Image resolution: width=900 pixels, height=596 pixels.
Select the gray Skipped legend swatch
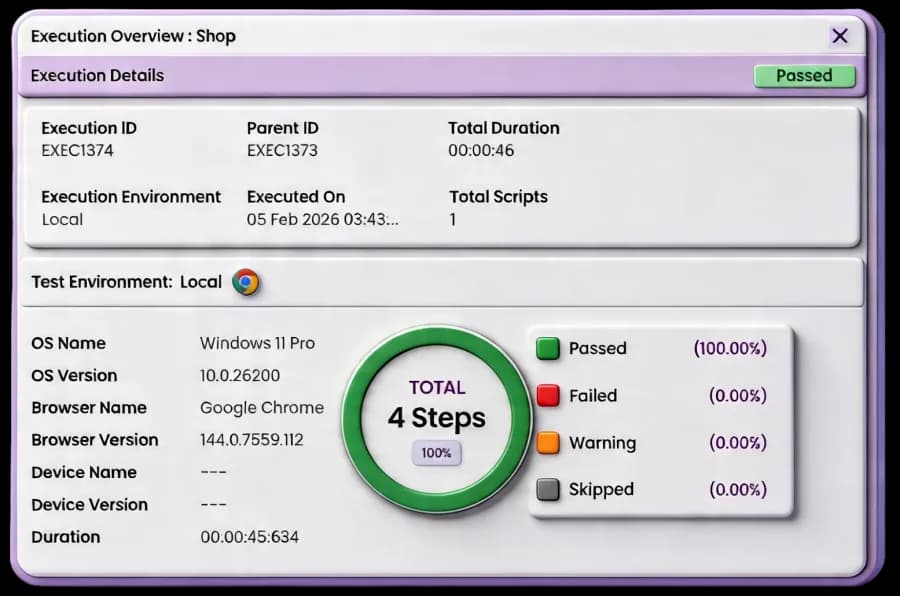coord(548,490)
